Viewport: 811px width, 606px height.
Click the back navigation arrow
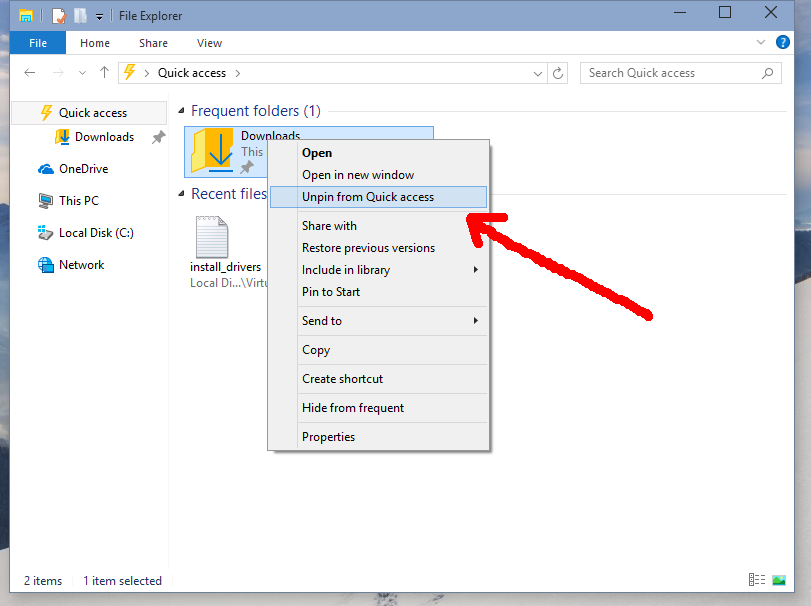tap(30, 72)
